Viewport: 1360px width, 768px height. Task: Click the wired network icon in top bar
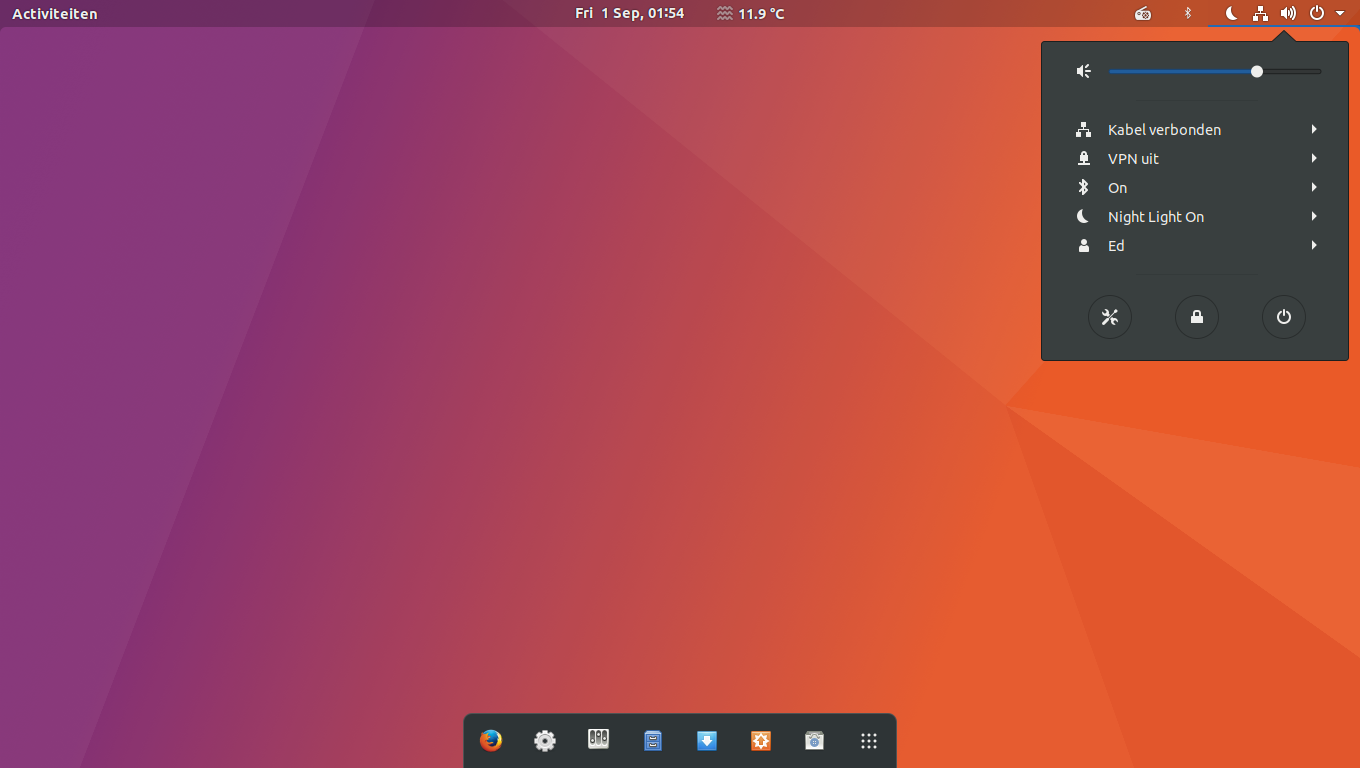tap(1260, 13)
